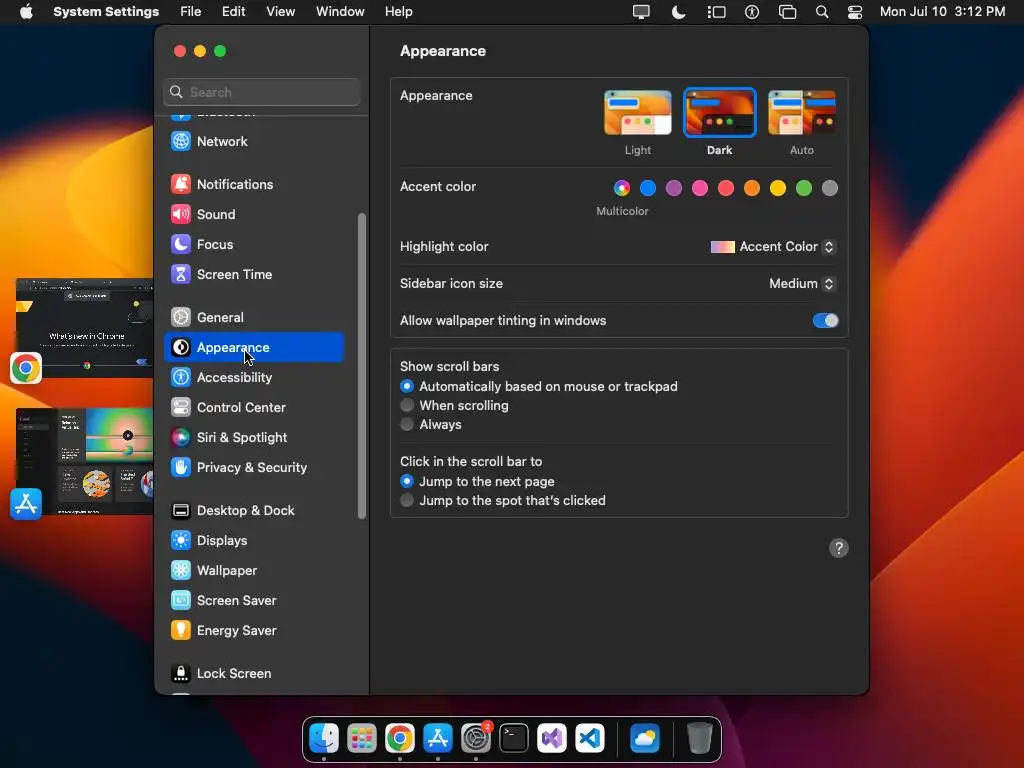Screen dimensions: 1024x768
Task: Open Terminal from the Dock
Action: click(x=514, y=739)
